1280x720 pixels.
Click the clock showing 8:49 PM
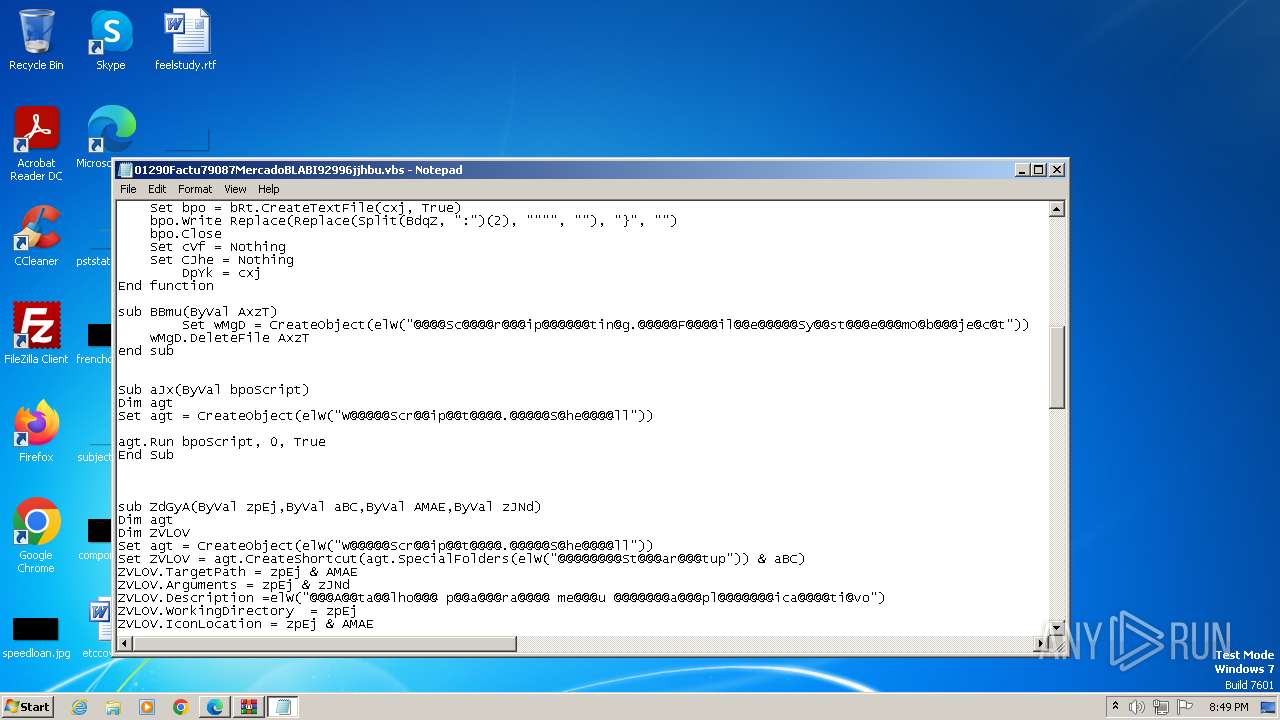click(1228, 707)
